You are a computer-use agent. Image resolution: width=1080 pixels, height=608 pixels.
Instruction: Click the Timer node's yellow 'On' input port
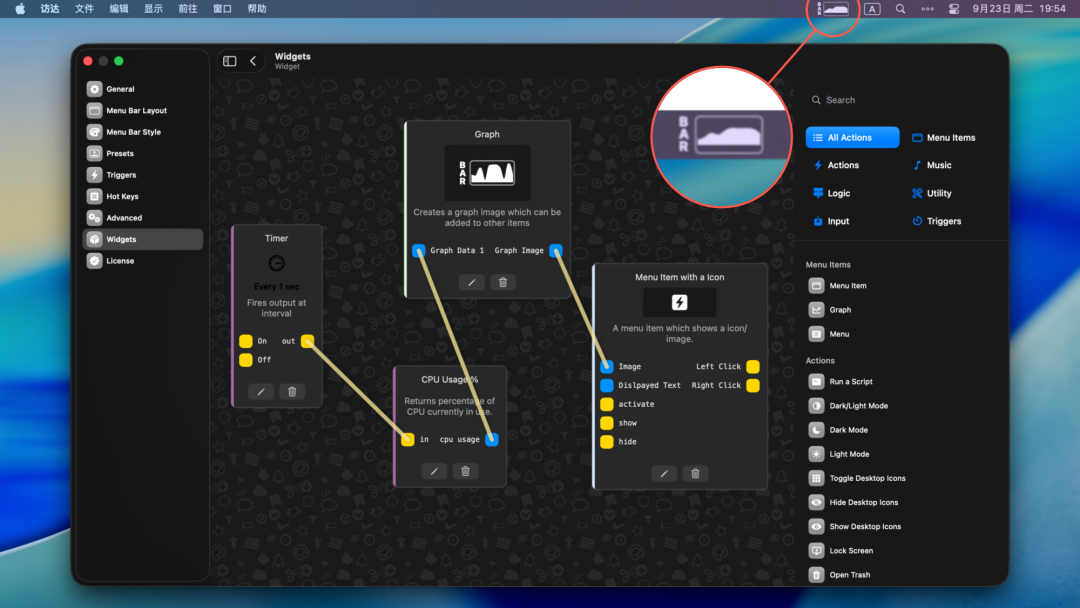[x=246, y=341]
